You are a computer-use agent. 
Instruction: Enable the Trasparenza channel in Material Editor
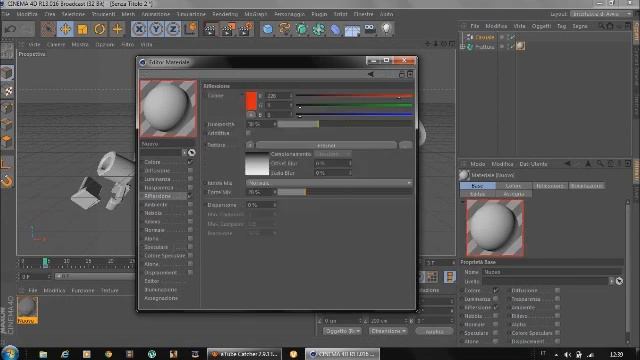click(190, 188)
